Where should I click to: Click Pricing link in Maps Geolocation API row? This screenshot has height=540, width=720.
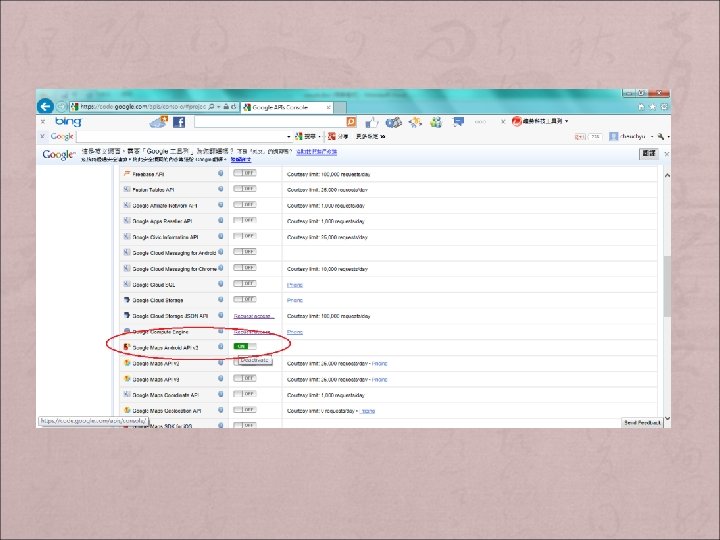point(367,411)
